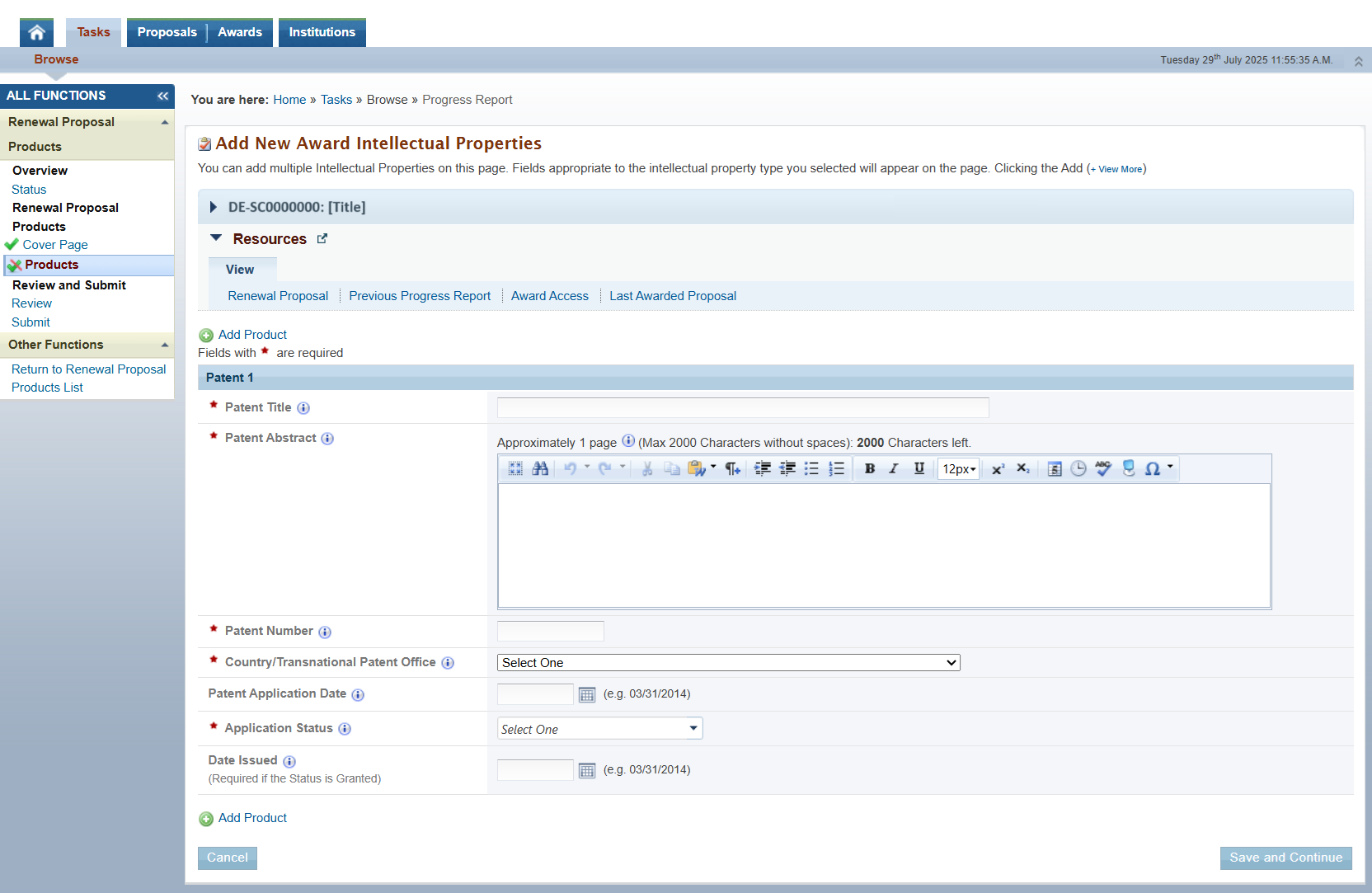The height and width of the screenshot is (893, 1372).
Task: Open Find and Replace binoculars tool
Action: coord(540,468)
